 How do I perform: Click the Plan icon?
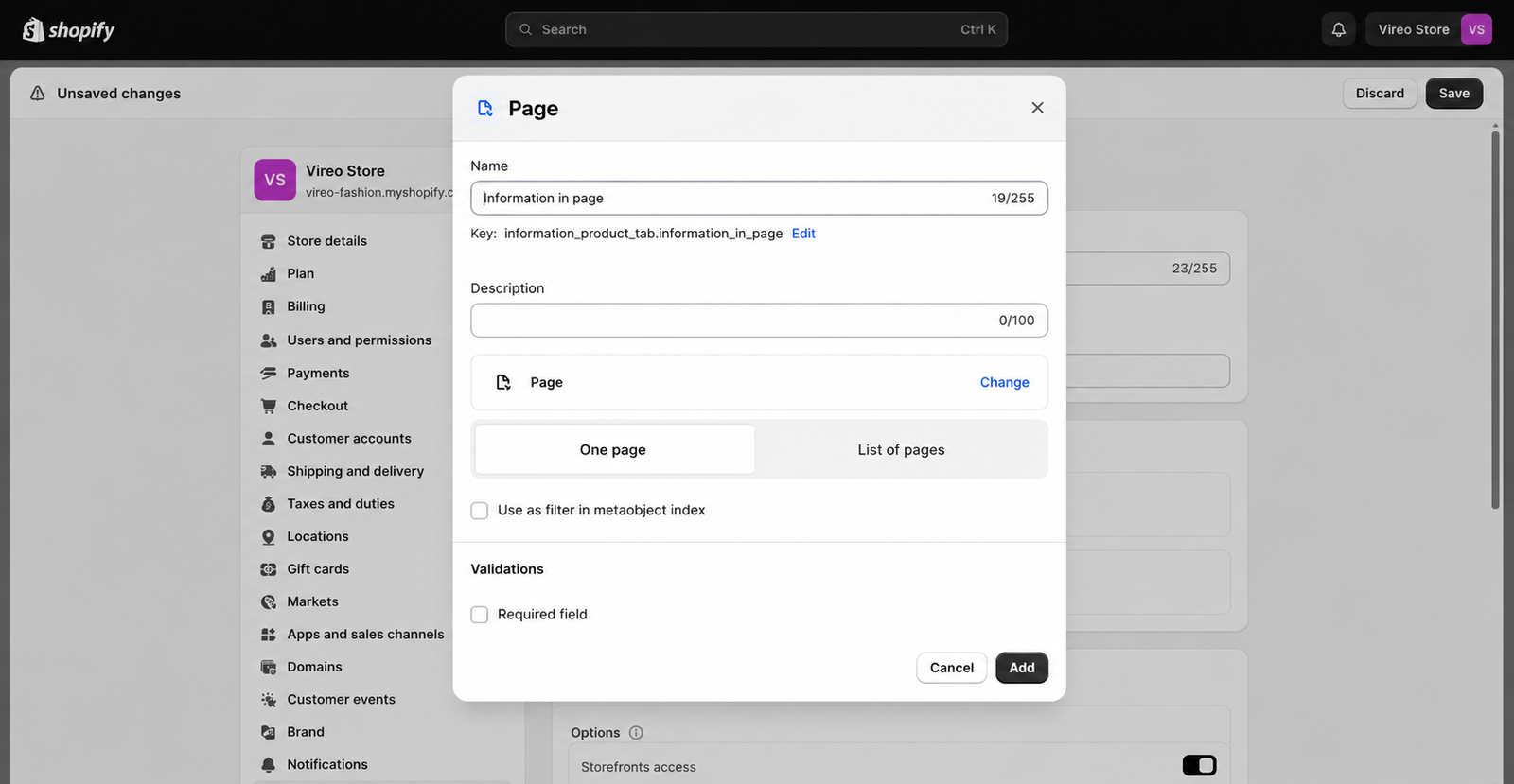tap(268, 274)
